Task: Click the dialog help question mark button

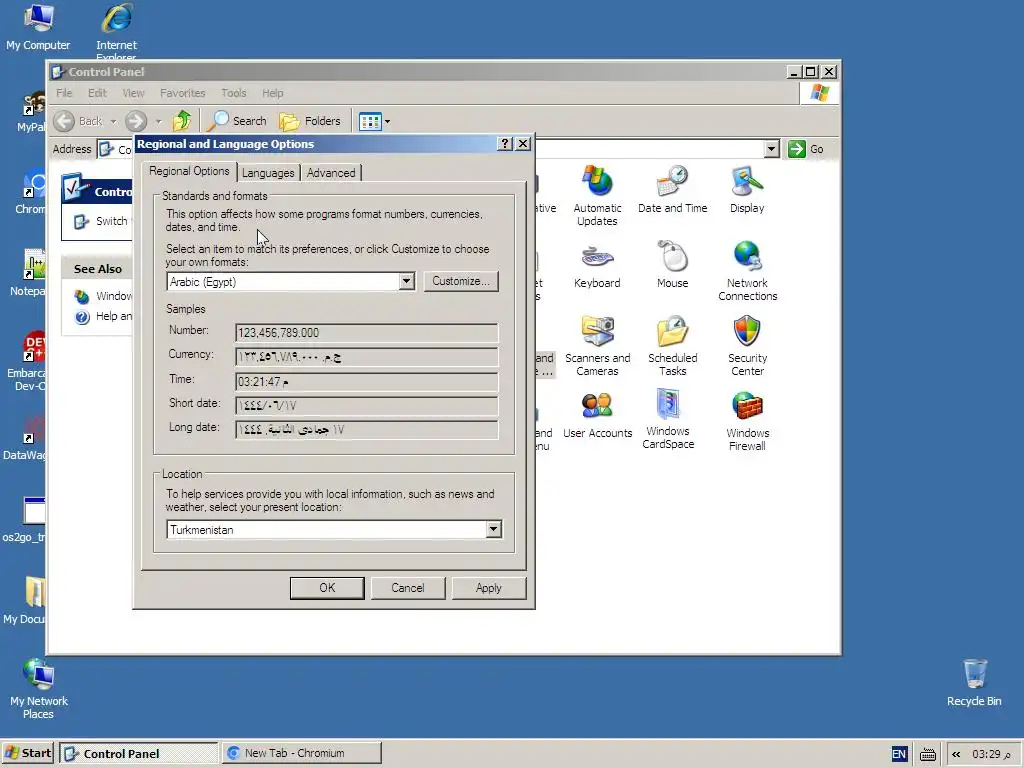Action: click(x=505, y=144)
